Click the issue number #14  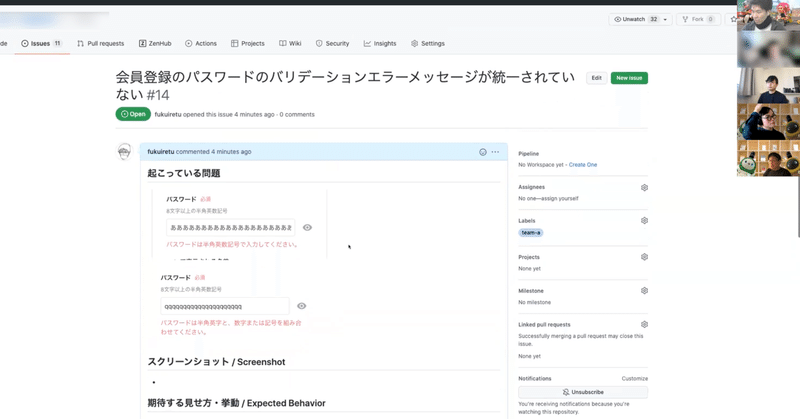coord(158,95)
